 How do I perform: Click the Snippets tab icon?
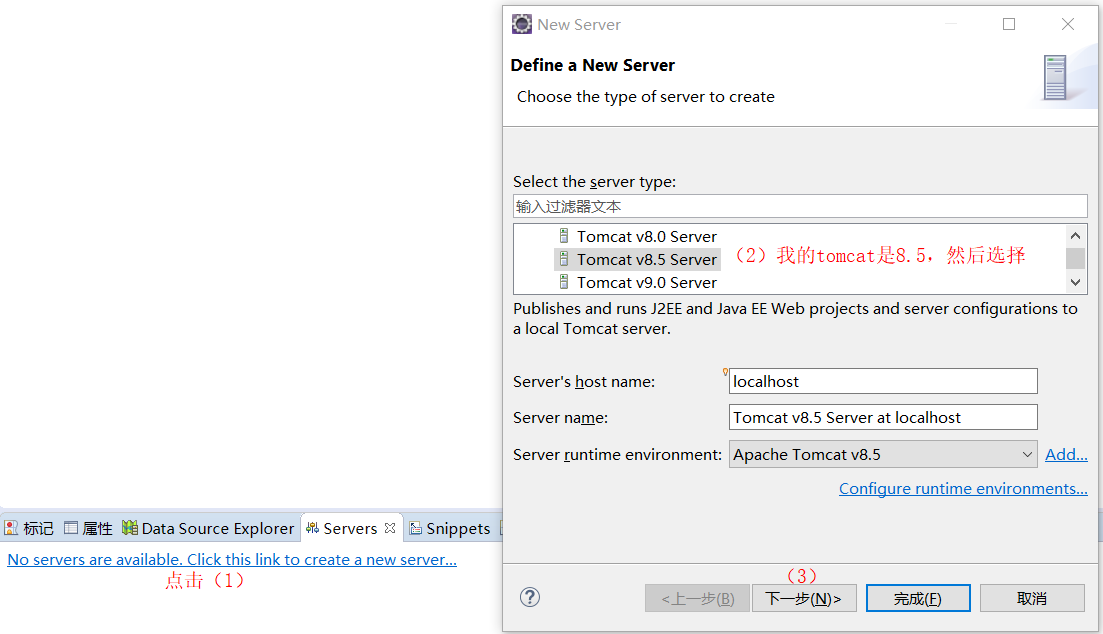[416, 528]
